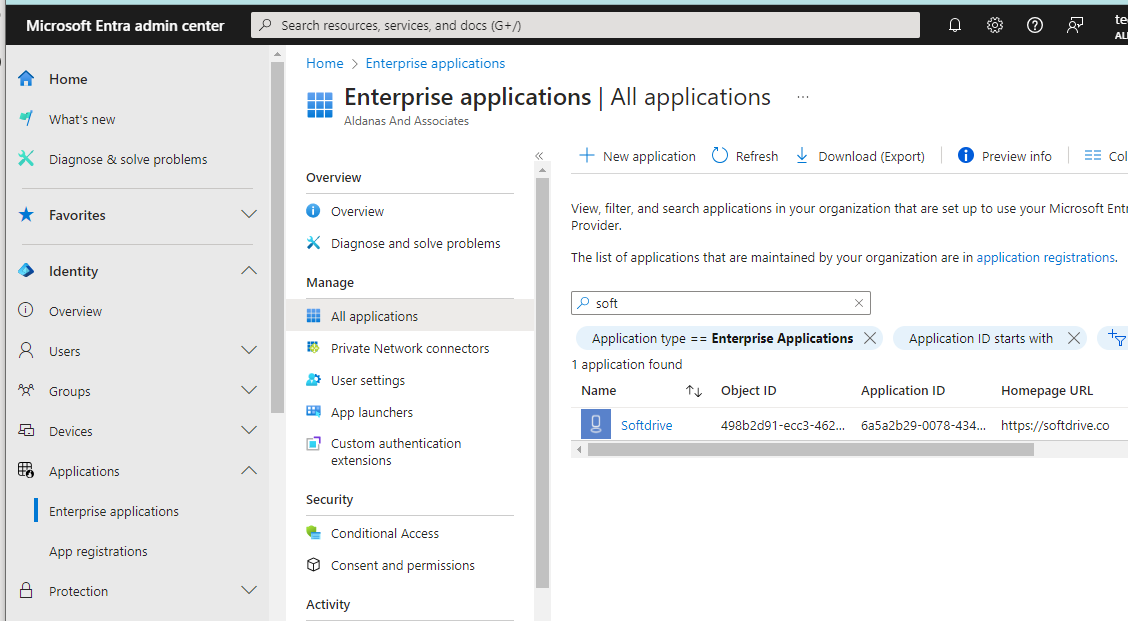Click Preview info button
Viewport: 1128px width, 621px height.
click(x=1005, y=156)
